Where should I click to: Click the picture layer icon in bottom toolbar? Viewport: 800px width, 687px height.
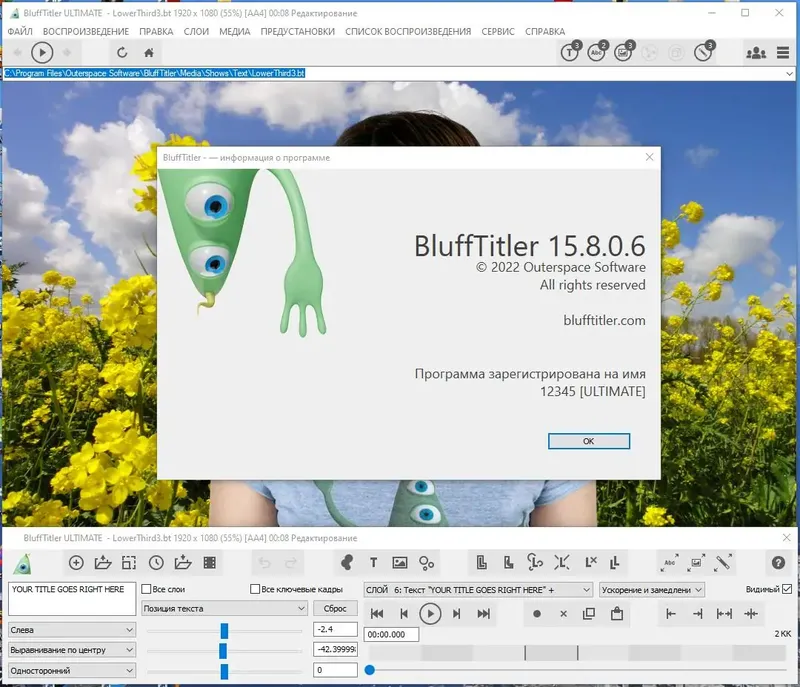(399, 563)
